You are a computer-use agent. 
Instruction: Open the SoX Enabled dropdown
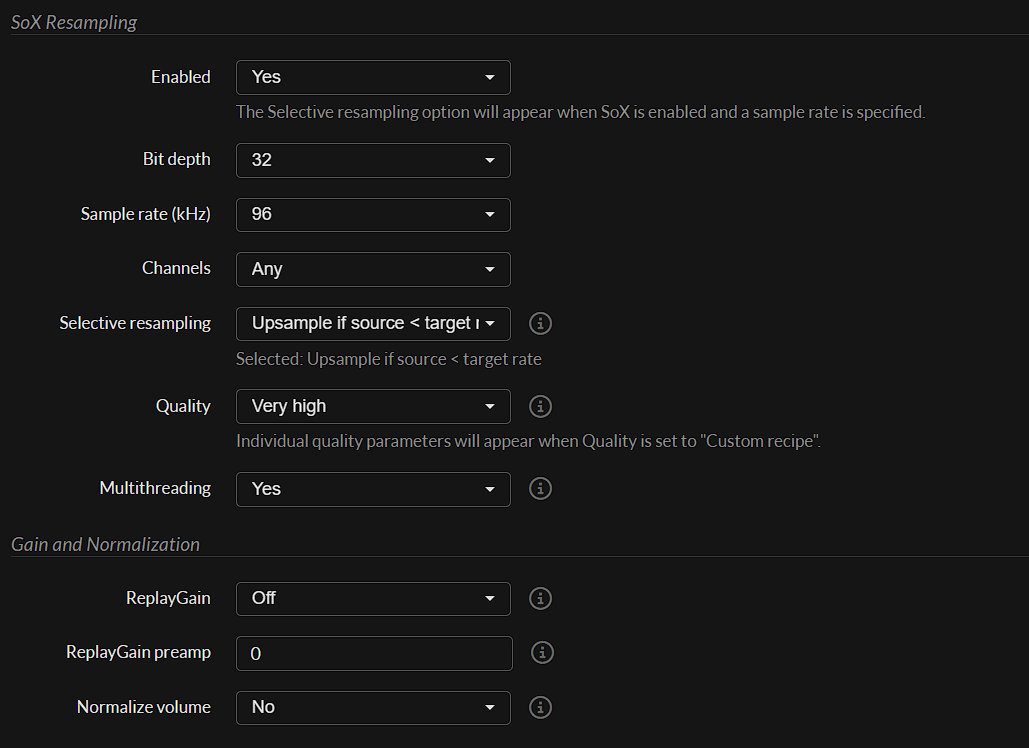pyautogui.click(x=373, y=77)
